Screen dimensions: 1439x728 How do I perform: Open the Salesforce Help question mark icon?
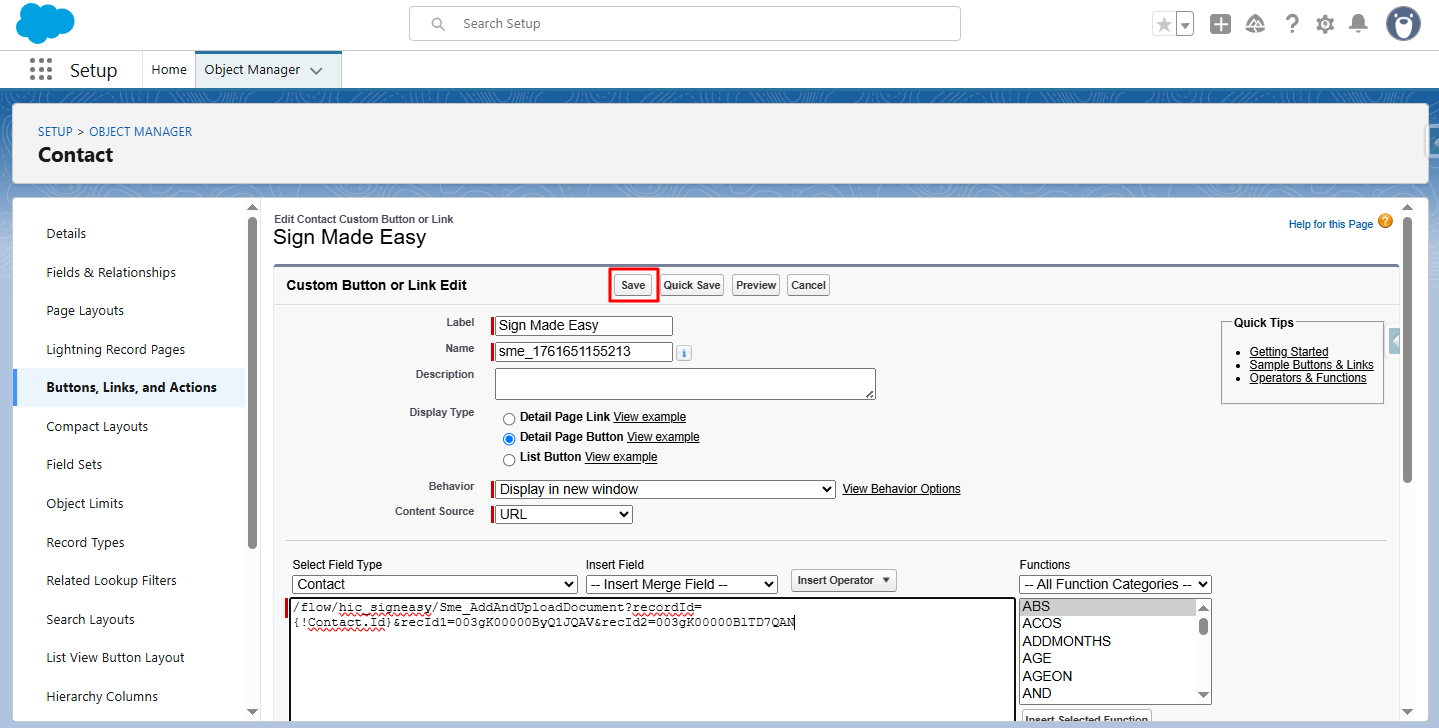point(1292,24)
